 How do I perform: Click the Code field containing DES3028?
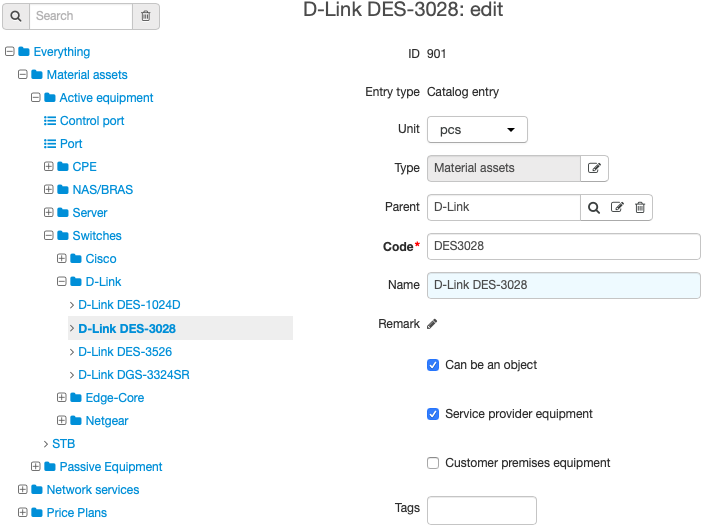[x=564, y=246]
